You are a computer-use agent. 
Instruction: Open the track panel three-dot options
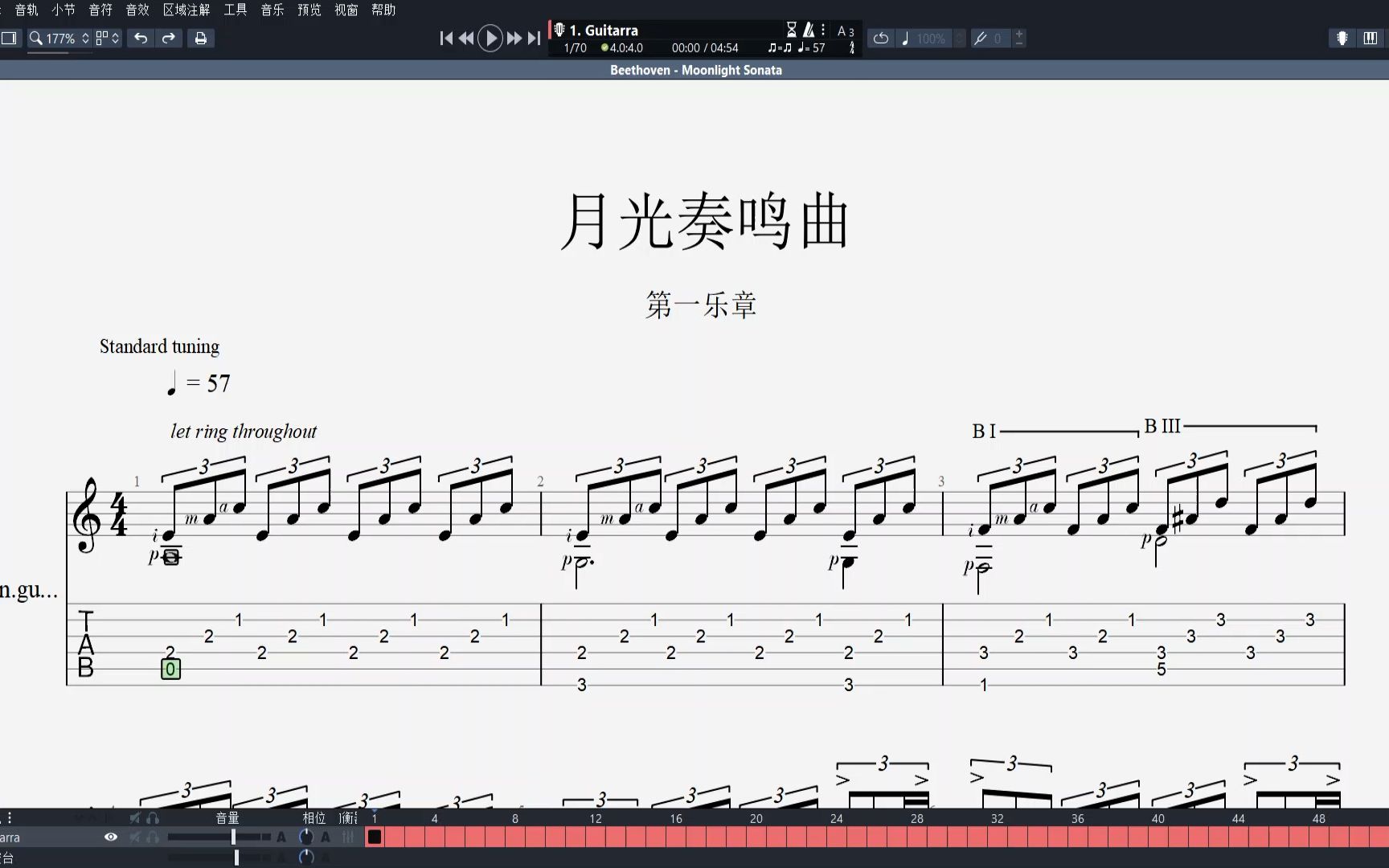[x=10, y=817]
